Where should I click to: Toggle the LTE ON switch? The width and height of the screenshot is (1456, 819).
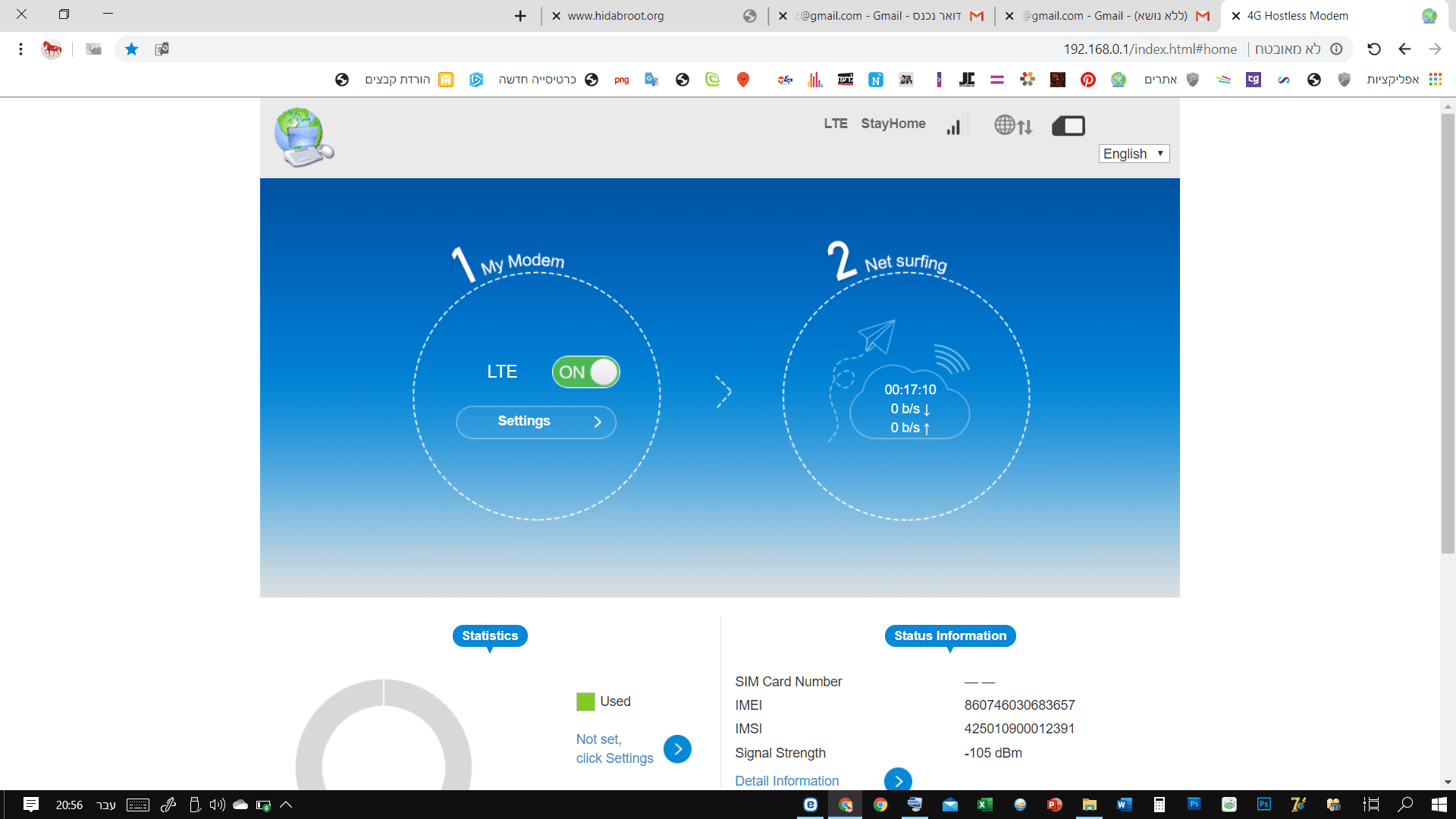tap(585, 372)
